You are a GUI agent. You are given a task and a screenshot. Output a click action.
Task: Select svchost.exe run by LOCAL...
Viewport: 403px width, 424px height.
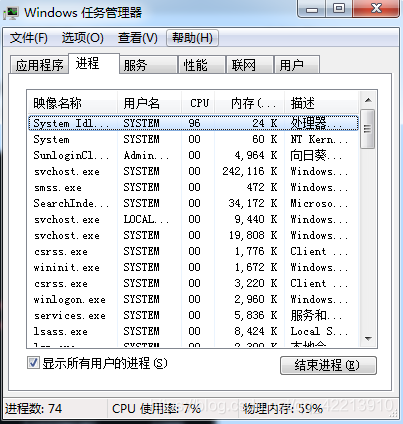pyautogui.click(x=193, y=219)
